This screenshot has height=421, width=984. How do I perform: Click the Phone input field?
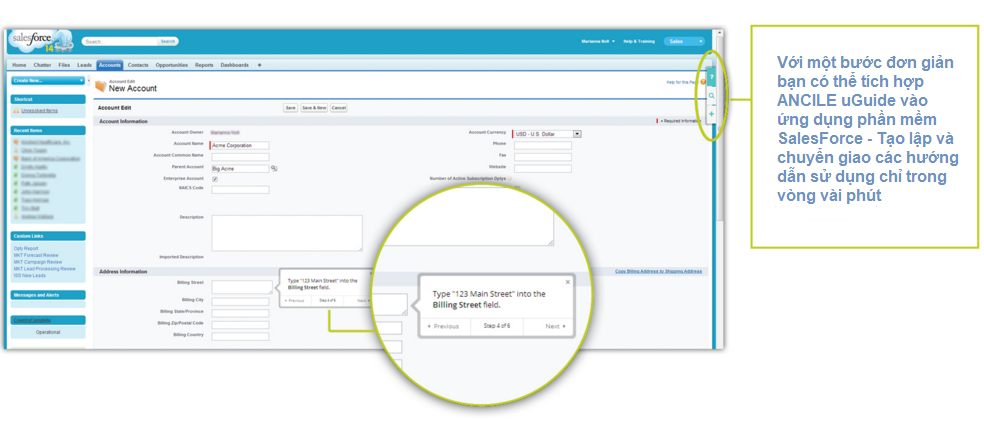(543, 145)
